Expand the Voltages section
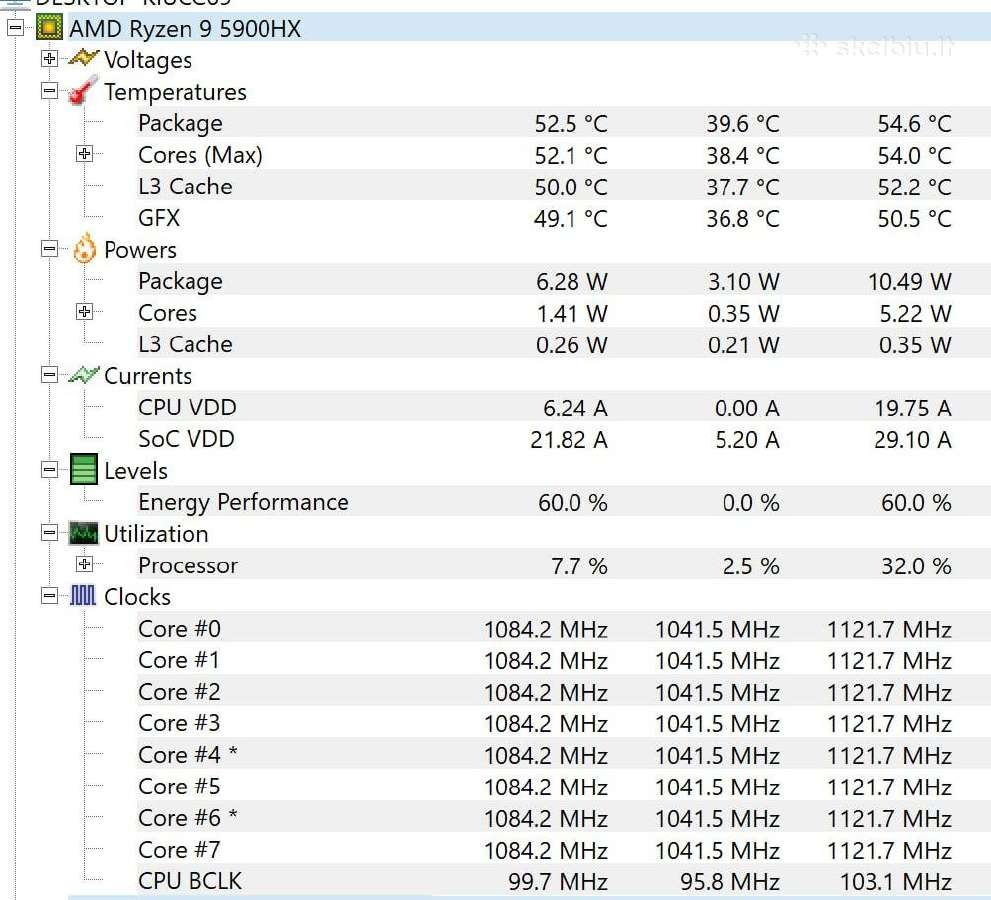 [49, 59]
